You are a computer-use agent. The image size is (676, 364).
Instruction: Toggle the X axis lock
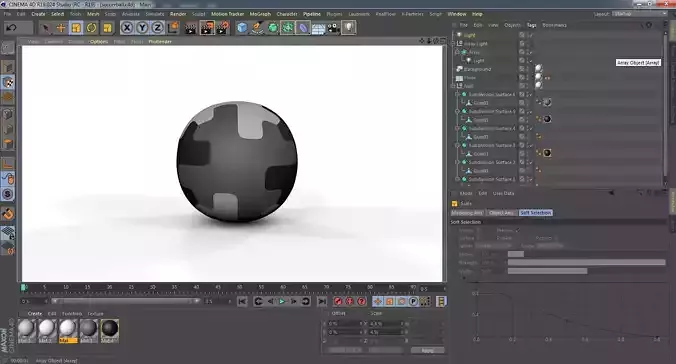(x=126, y=28)
